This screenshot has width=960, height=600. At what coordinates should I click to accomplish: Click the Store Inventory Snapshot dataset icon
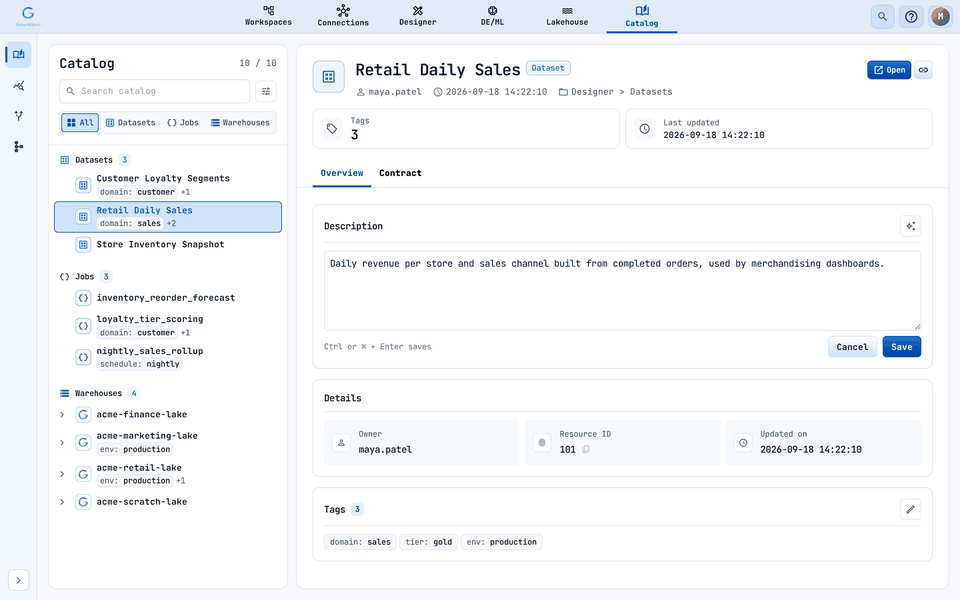pyautogui.click(x=83, y=244)
